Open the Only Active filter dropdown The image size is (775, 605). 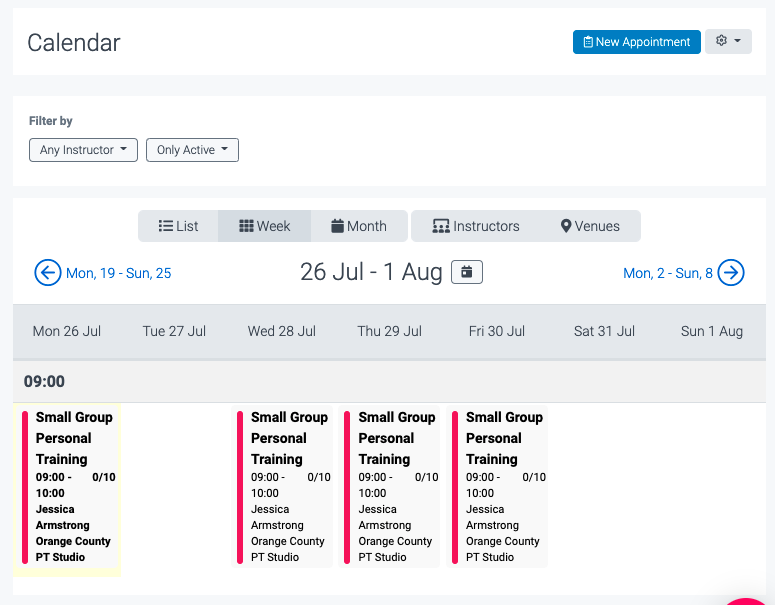click(192, 150)
